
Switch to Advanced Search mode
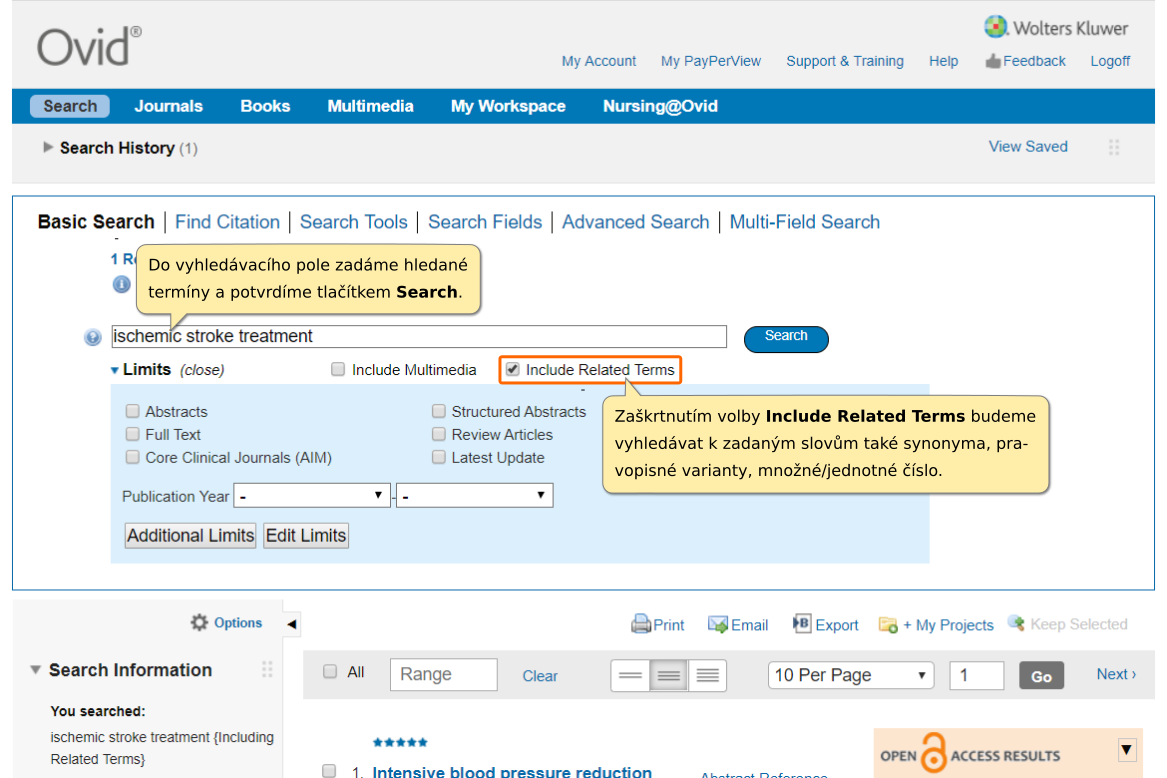click(636, 222)
